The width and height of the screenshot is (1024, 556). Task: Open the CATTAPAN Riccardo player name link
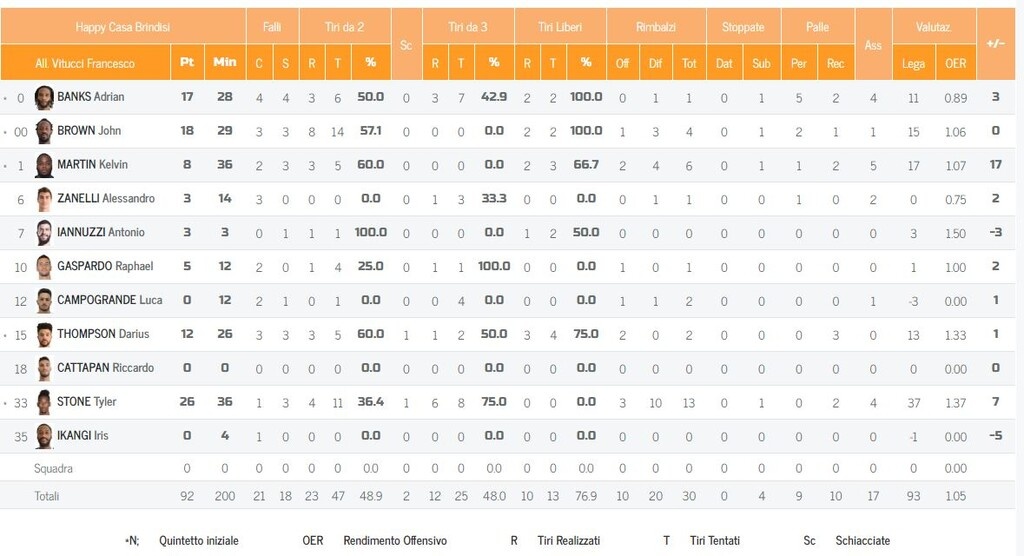click(105, 368)
